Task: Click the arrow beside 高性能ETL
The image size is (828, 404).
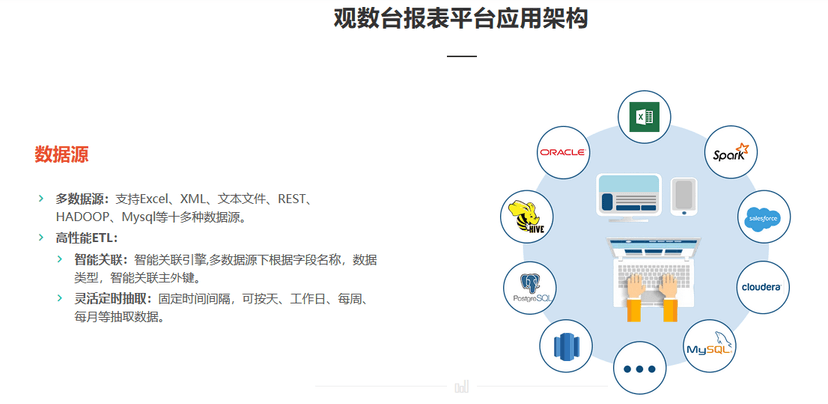Action: (41, 238)
